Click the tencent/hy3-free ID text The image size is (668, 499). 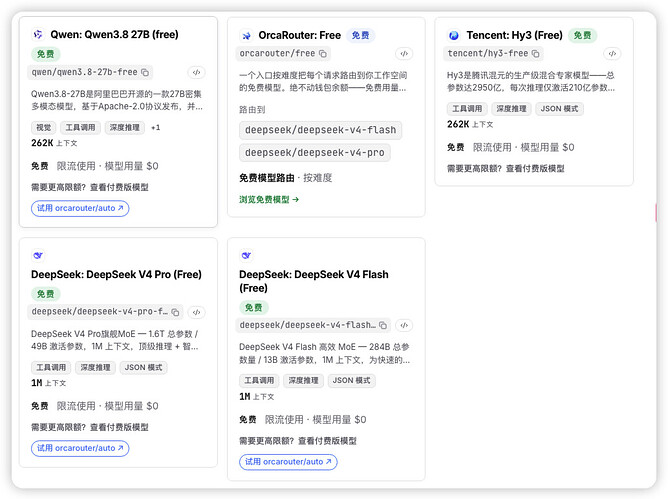click(x=488, y=54)
